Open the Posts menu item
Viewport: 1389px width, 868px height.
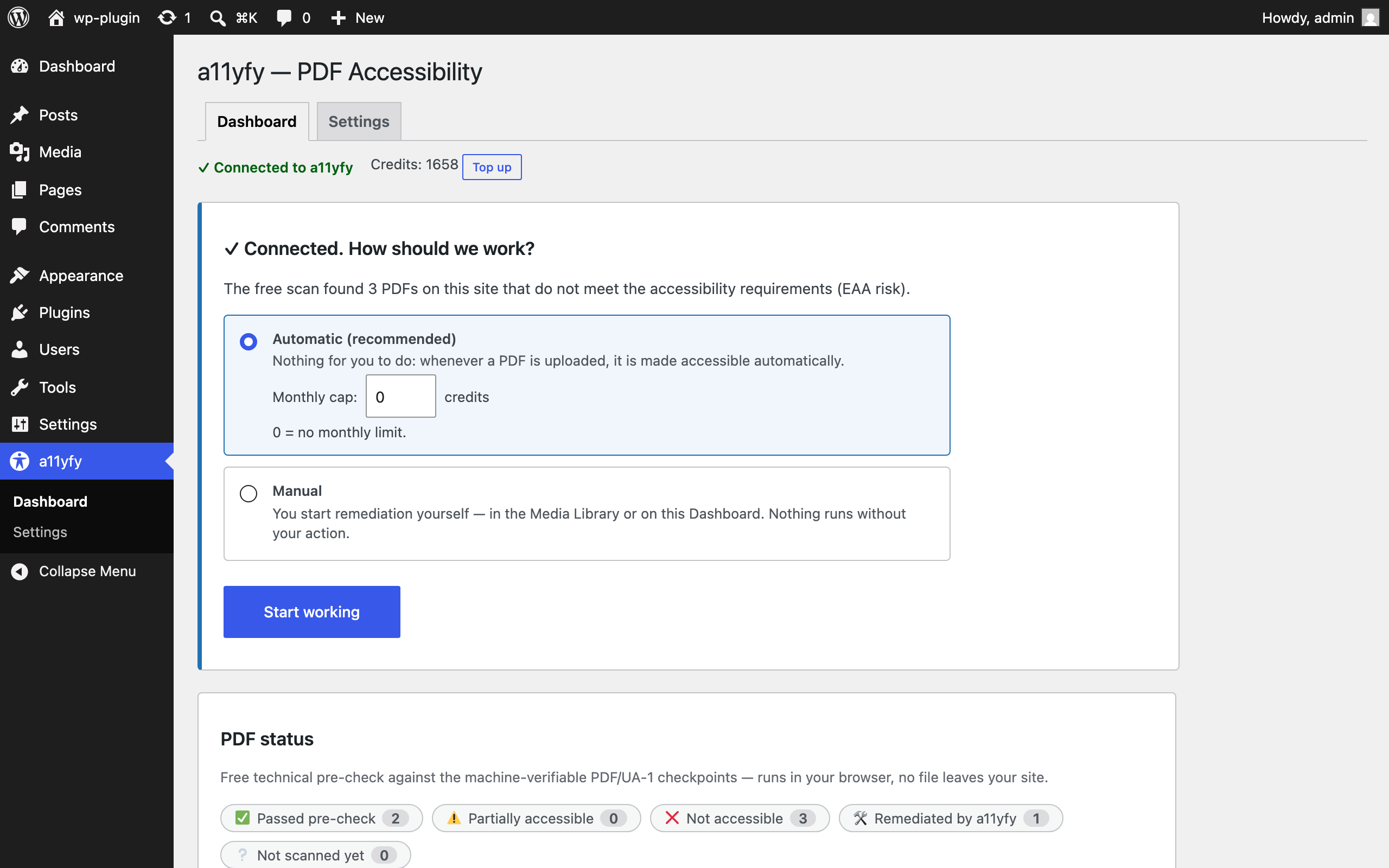click(x=87, y=115)
